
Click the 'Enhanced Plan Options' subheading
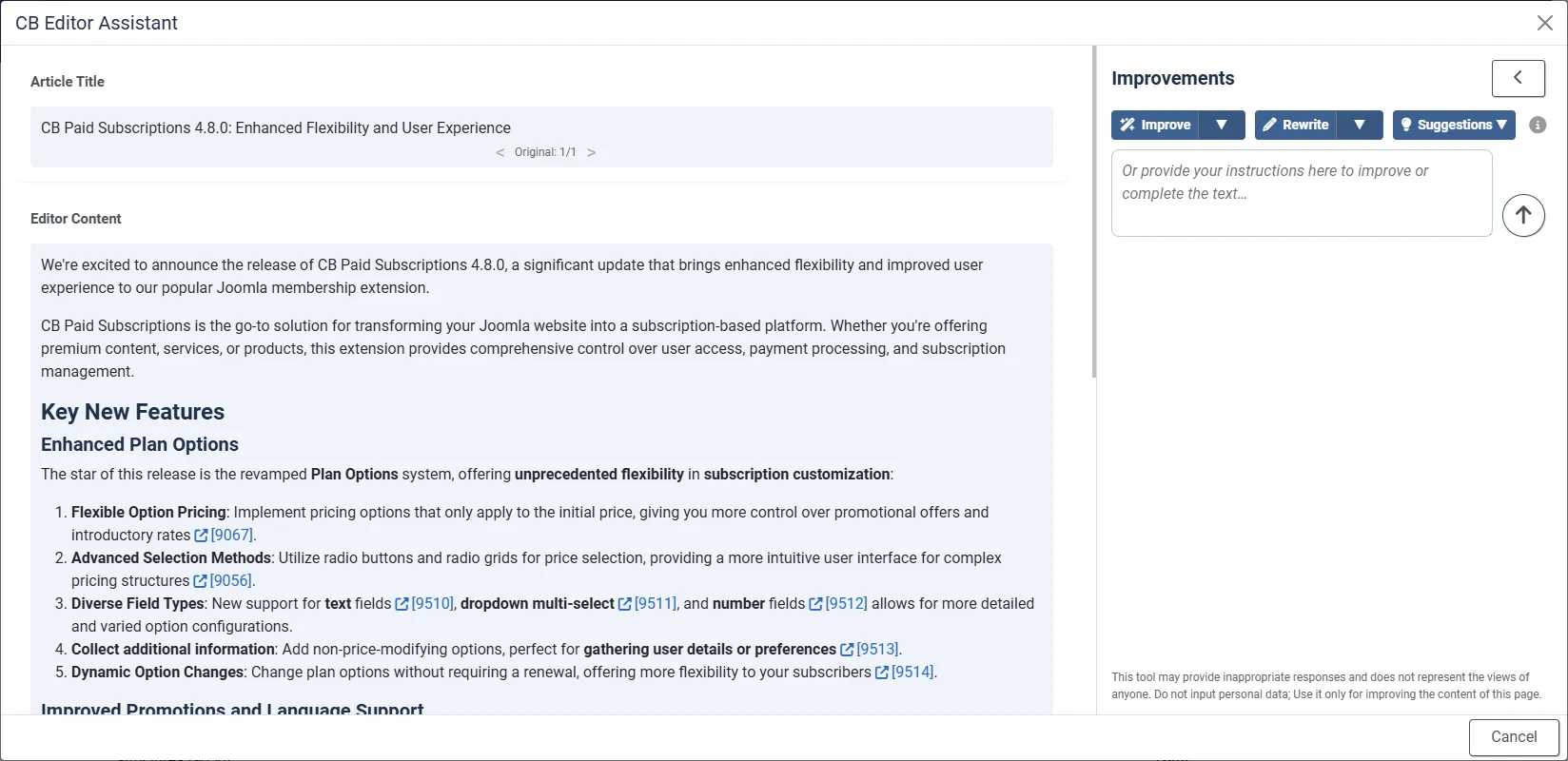[140, 444]
